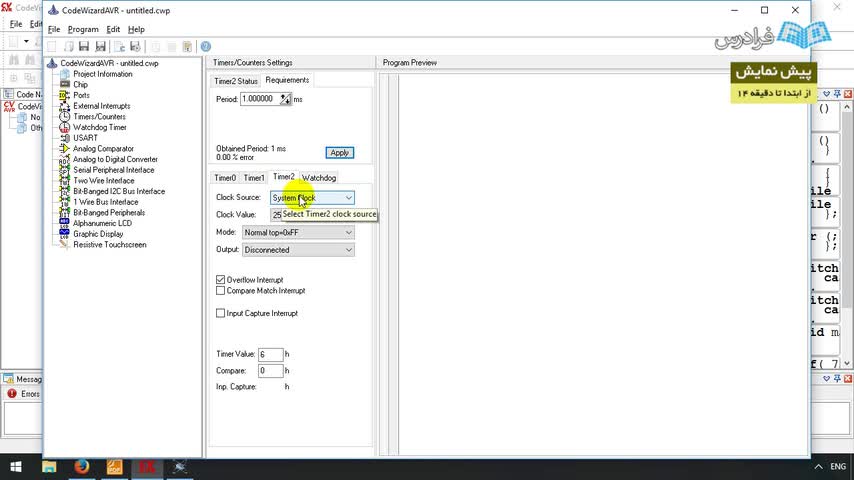The width and height of the screenshot is (854, 480).
Task: Open the File menu in CodeWizardAVR
Action: [54, 29]
